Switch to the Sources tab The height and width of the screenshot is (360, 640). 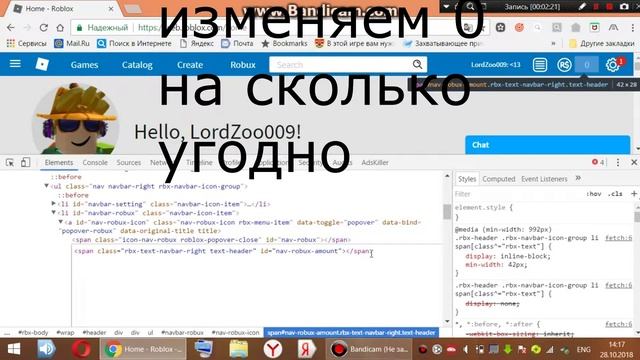[129, 162]
